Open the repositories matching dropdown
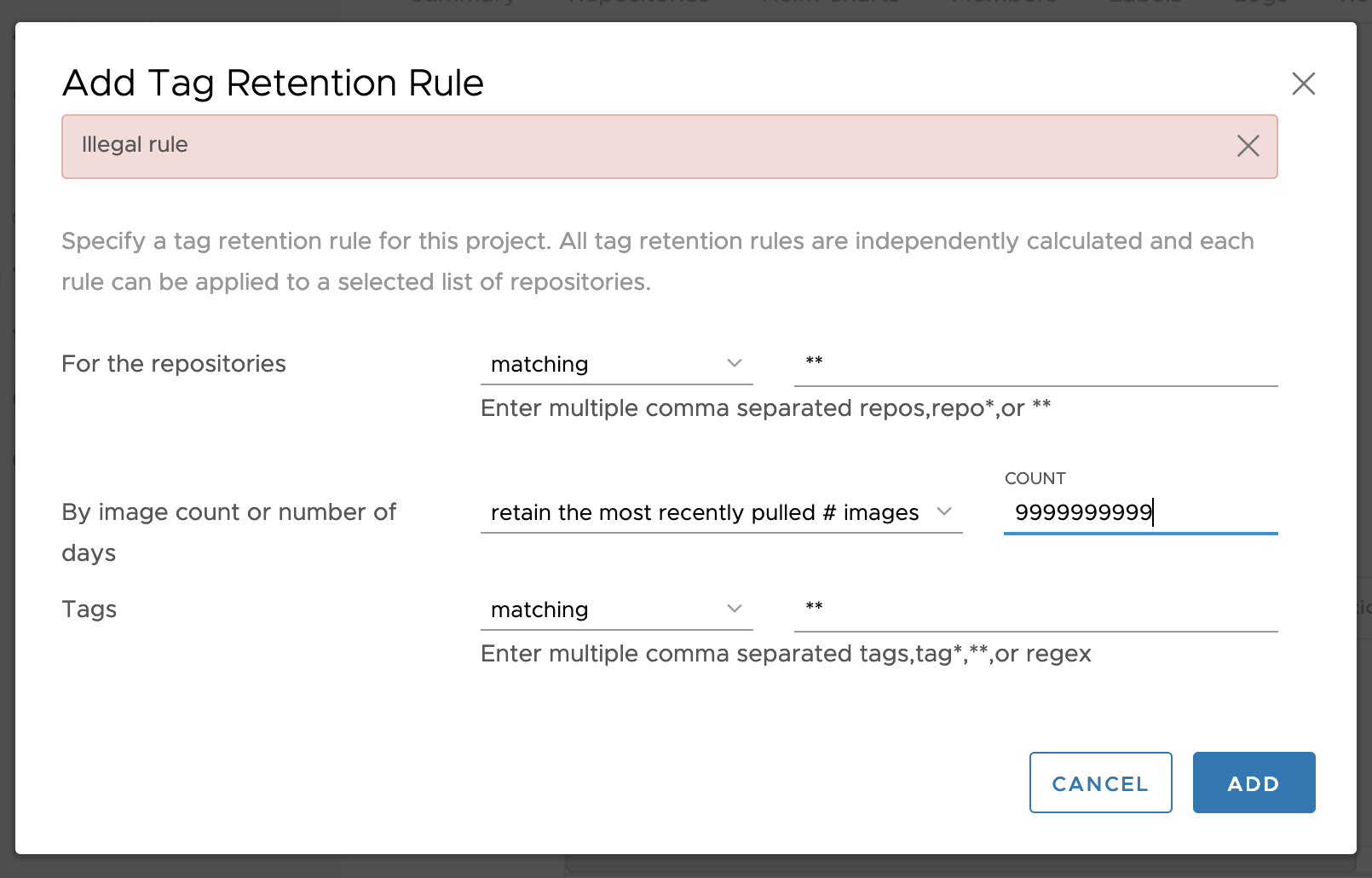This screenshot has height=878, width=1372. click(x=617, y=363)
